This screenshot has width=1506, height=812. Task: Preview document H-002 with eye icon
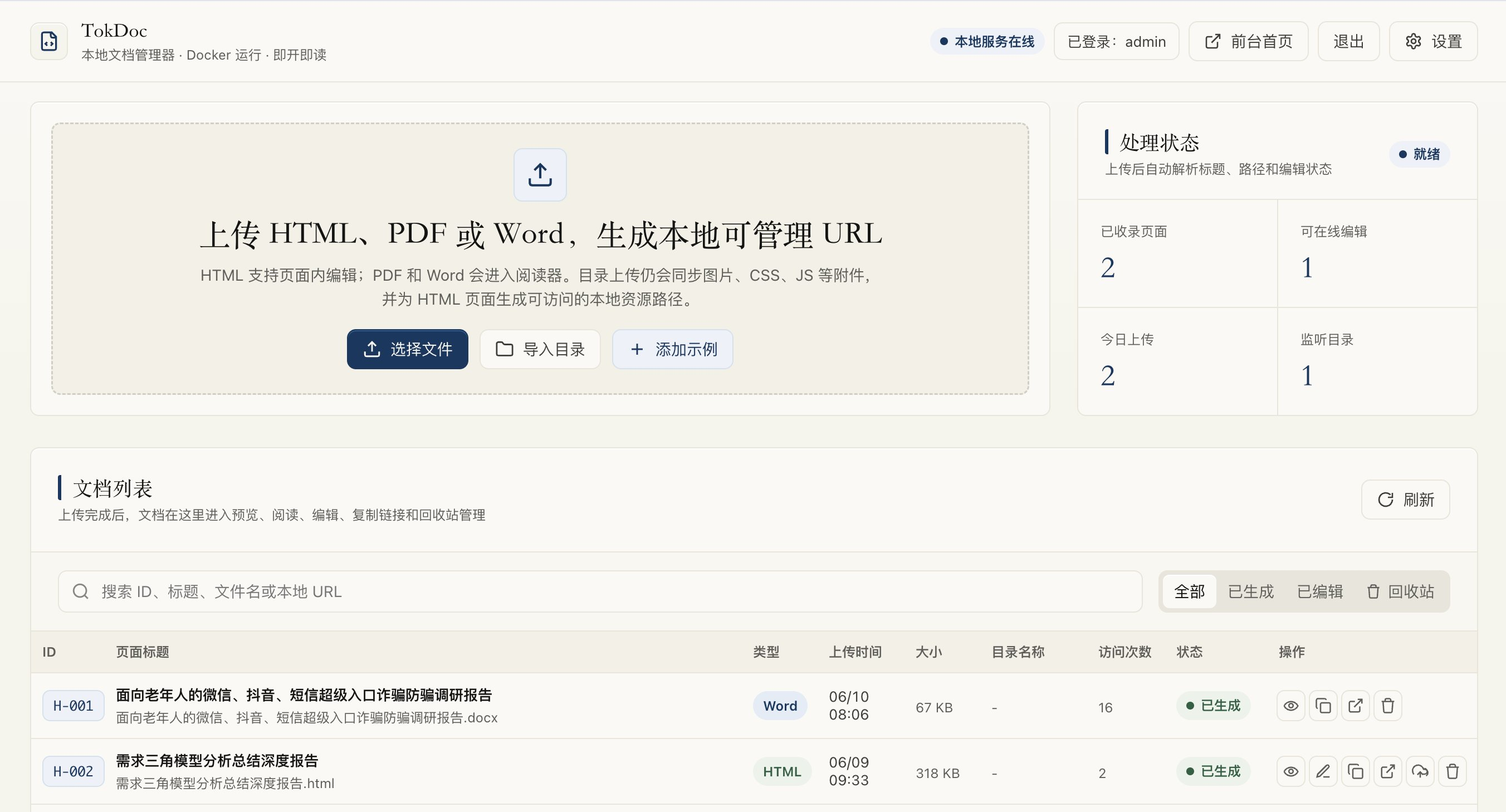tap(1290, 772)
